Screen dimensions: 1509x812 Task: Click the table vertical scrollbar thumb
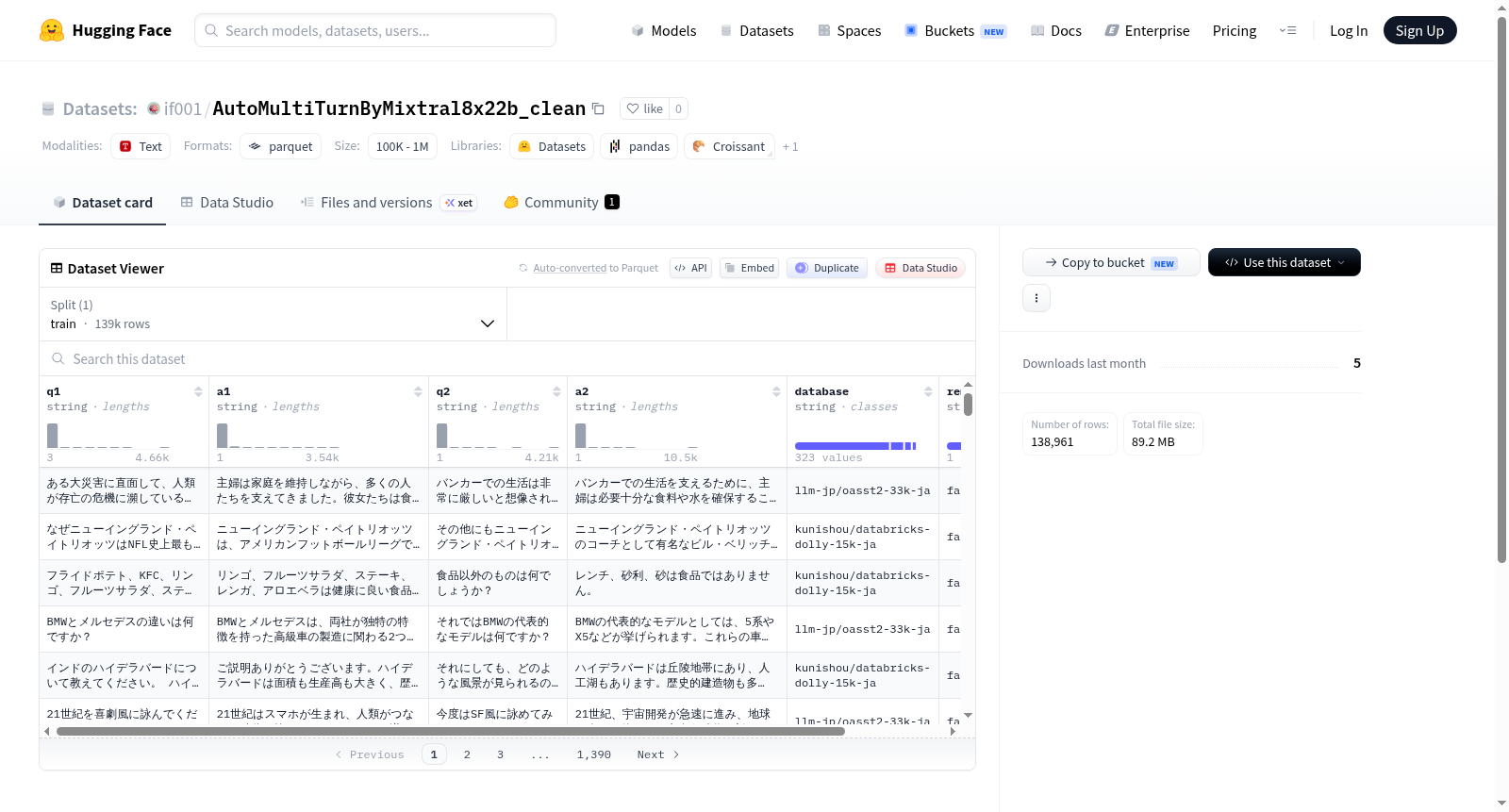click(x=968, y=405)
